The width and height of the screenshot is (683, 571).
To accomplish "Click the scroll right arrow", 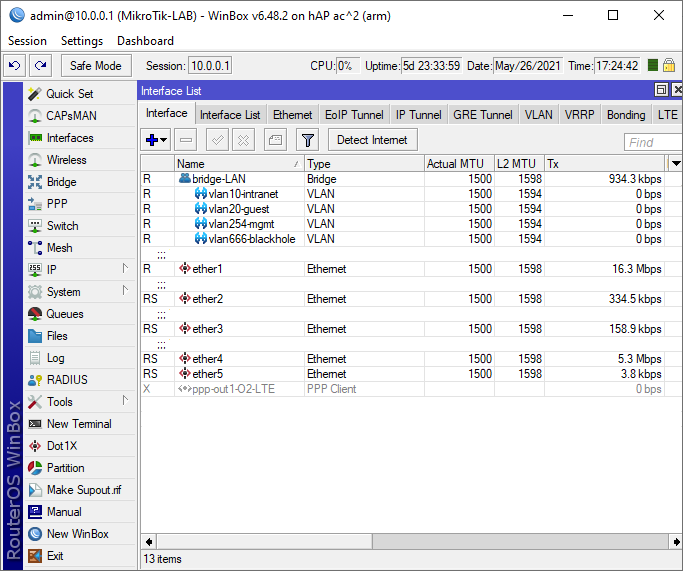I will click(x=676, y=542).
